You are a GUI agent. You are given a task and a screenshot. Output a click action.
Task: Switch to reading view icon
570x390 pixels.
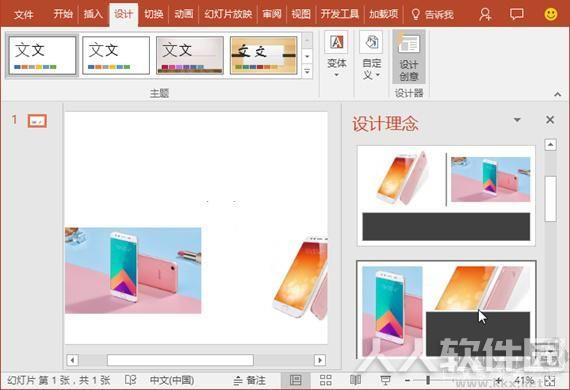click(x=355, y=380)
